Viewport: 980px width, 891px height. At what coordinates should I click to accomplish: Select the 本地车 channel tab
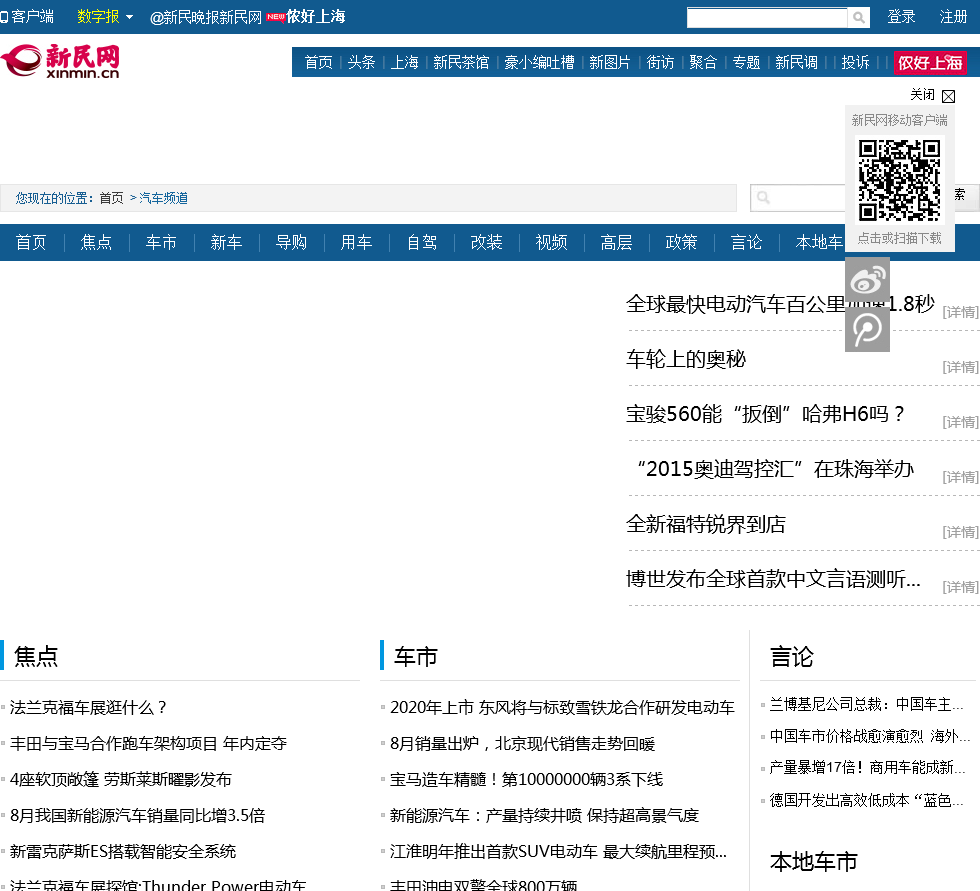[x=819, y=242]
